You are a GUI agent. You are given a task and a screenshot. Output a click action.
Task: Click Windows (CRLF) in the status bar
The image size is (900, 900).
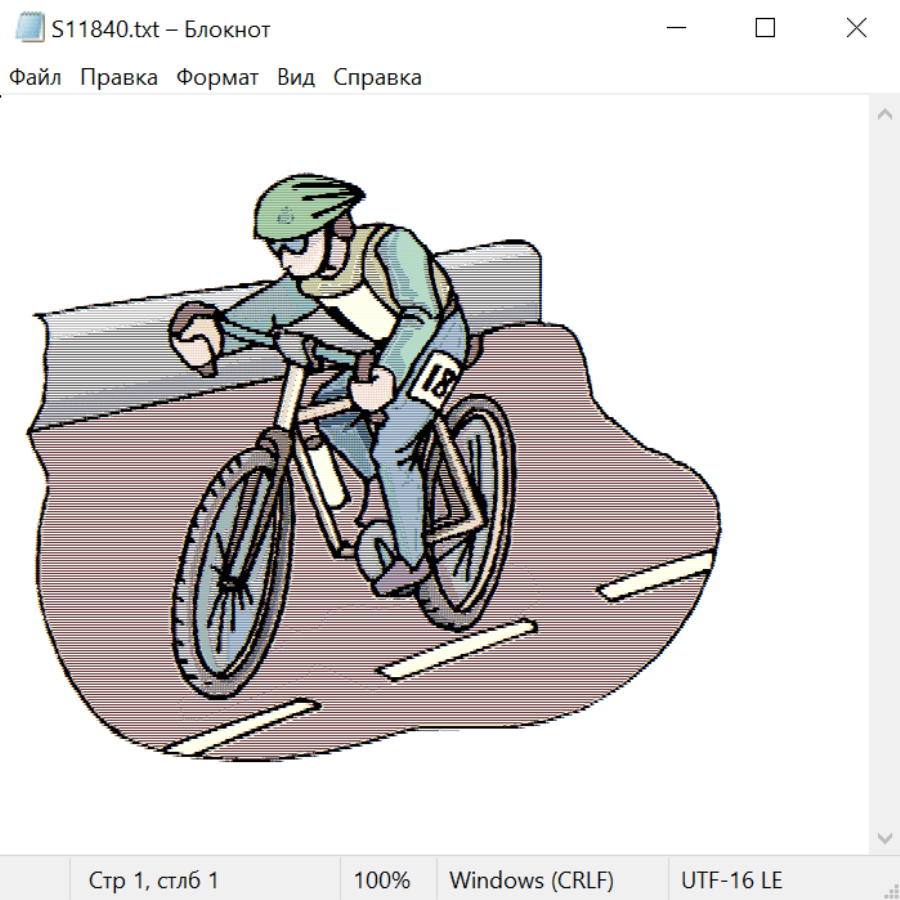(531, 881)
